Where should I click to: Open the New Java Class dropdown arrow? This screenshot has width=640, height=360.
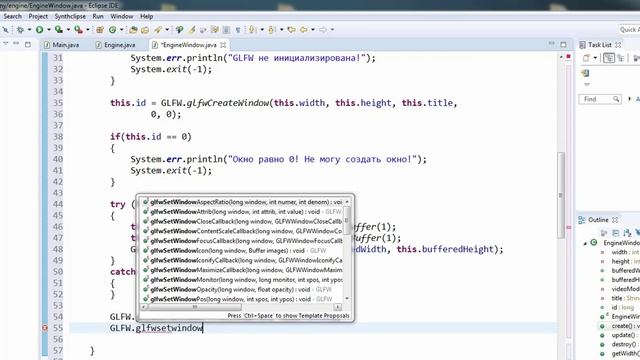click(x=121, y=29)
